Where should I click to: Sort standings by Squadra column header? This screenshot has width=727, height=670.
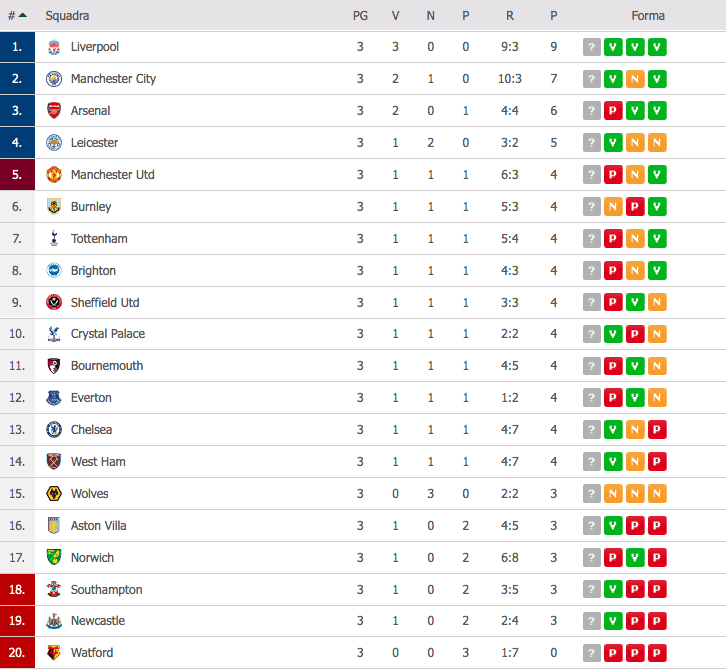coord(67,16)
